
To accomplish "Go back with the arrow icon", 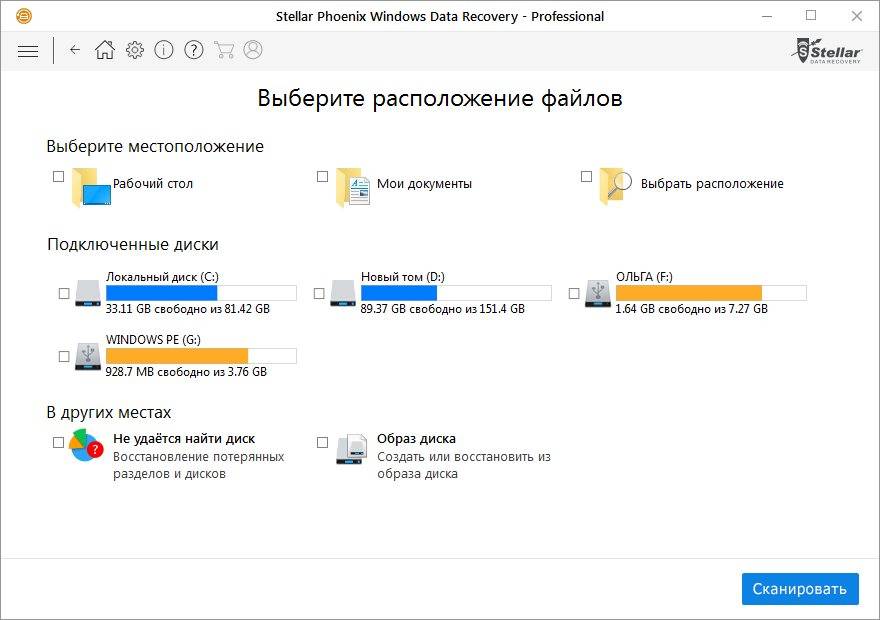I will (x=75, y=50).
